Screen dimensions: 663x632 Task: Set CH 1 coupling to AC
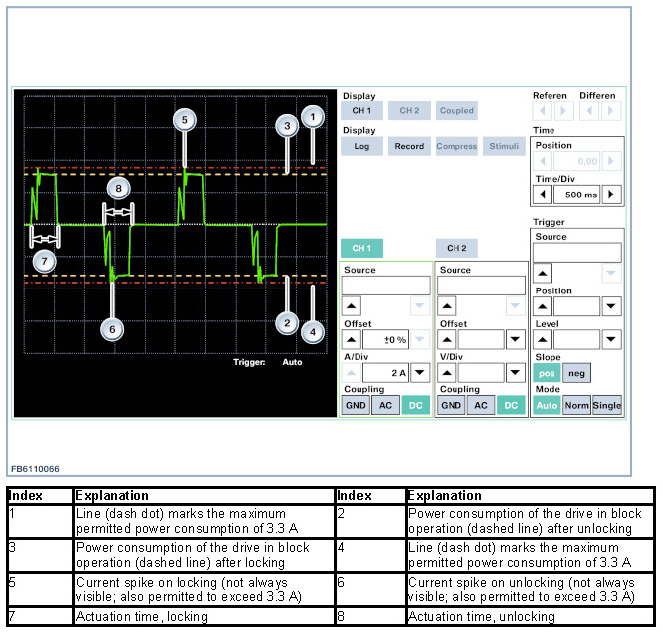pyautogui.click(x=386, y=406)
